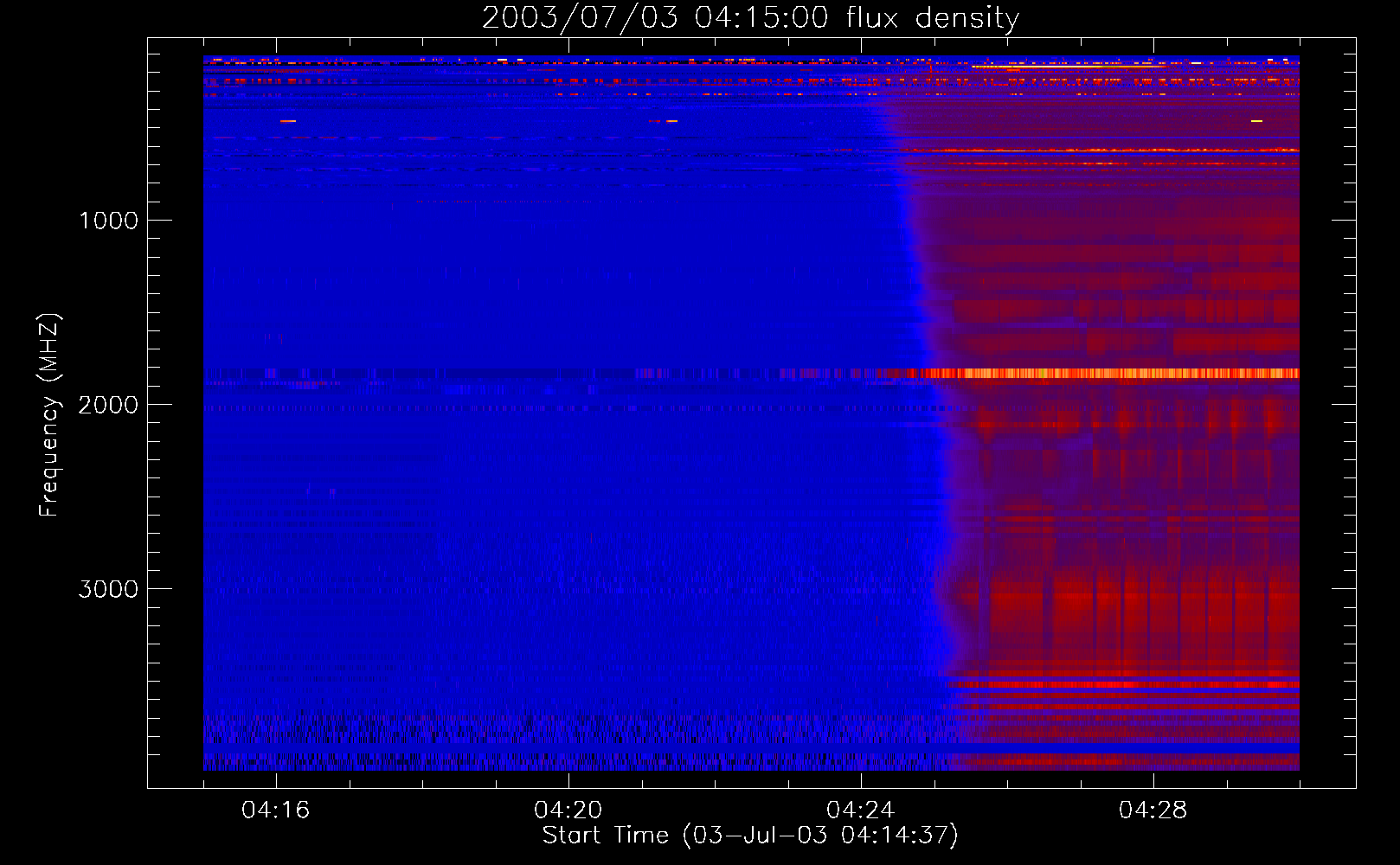
Task: Click the 2000 frequency tick label
Action: coord(108,405)
